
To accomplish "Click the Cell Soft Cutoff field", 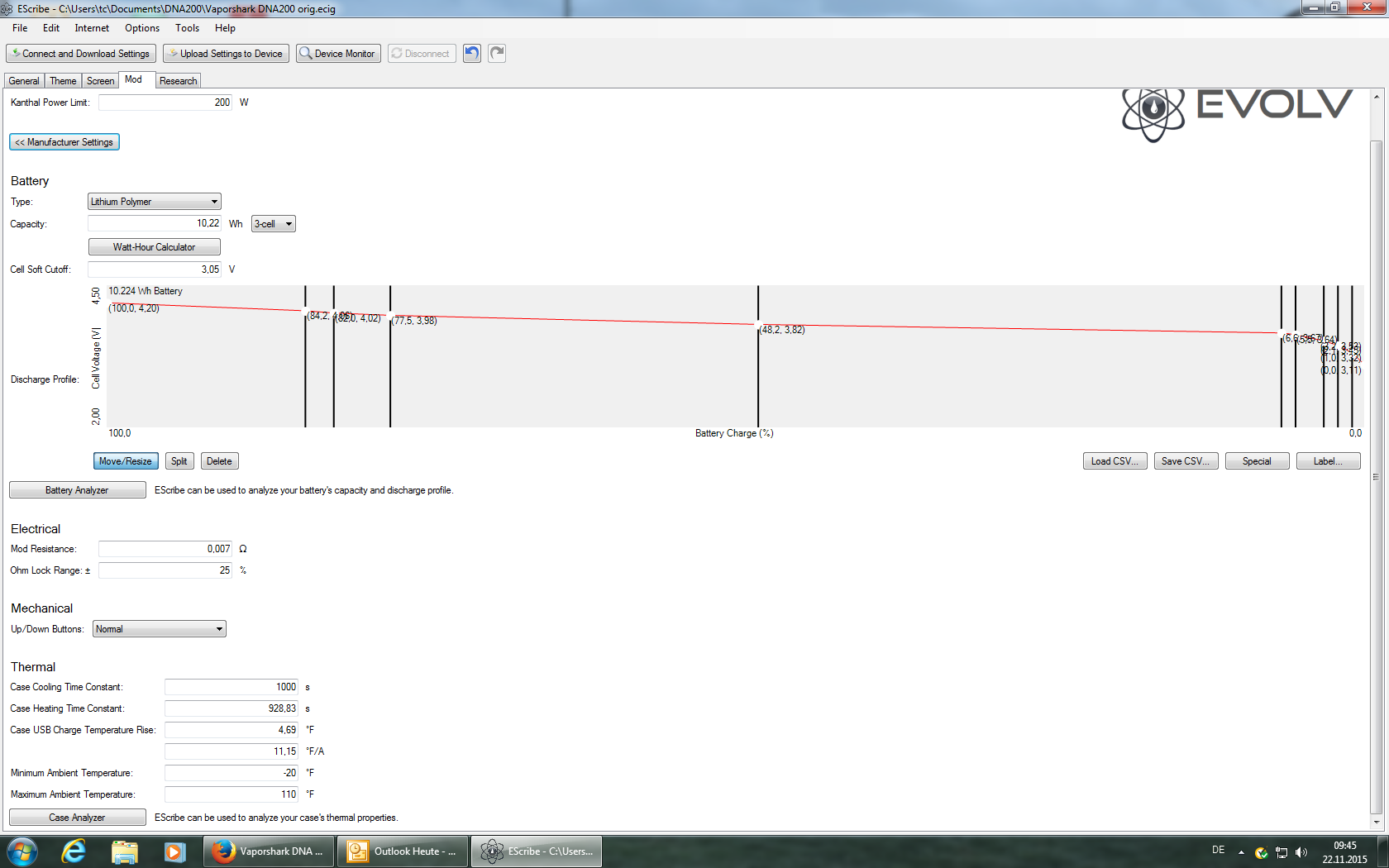I will 154,269.
